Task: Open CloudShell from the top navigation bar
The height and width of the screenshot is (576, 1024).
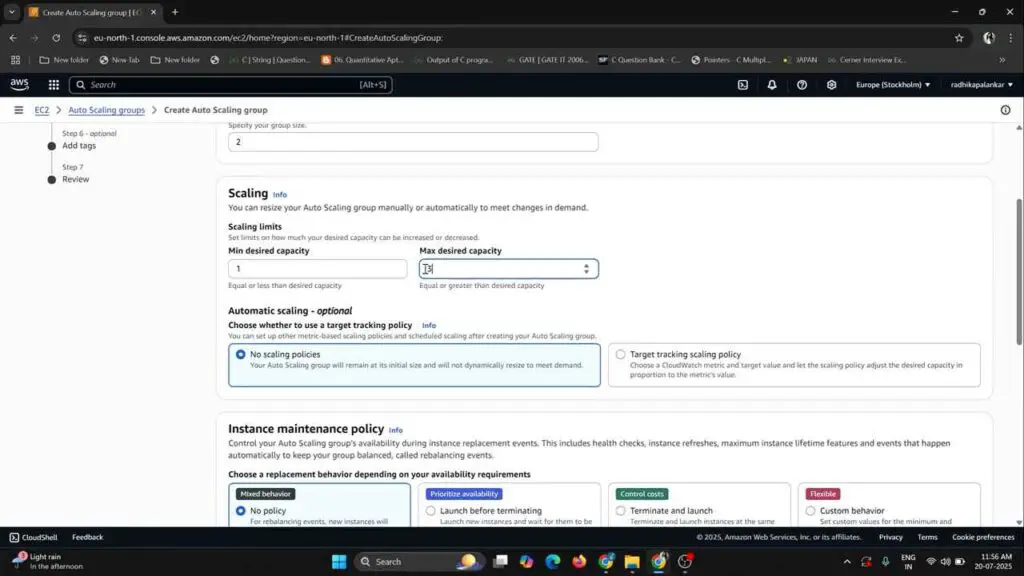Action: click(743, 84)
